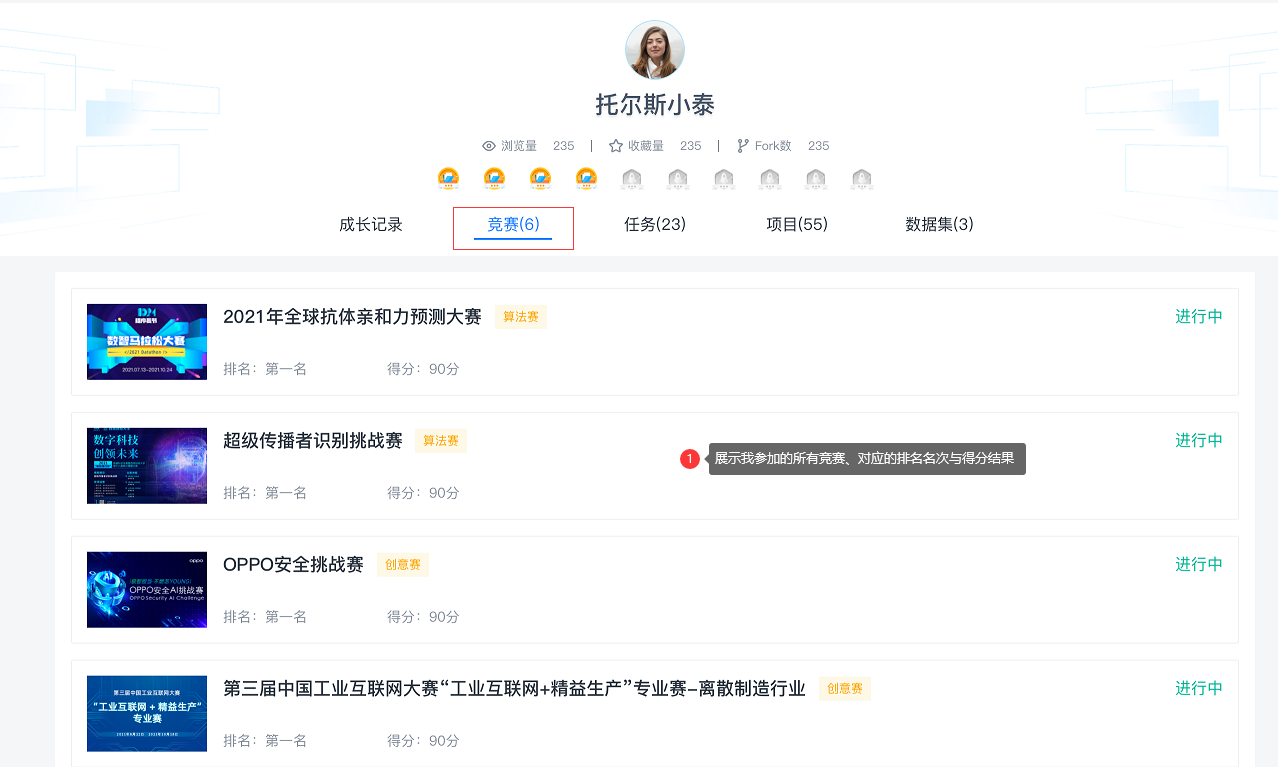Switch to the 成长记录 tab
Image resolution: width=1278 pixels, height=767 pixels.
point(370,225)
